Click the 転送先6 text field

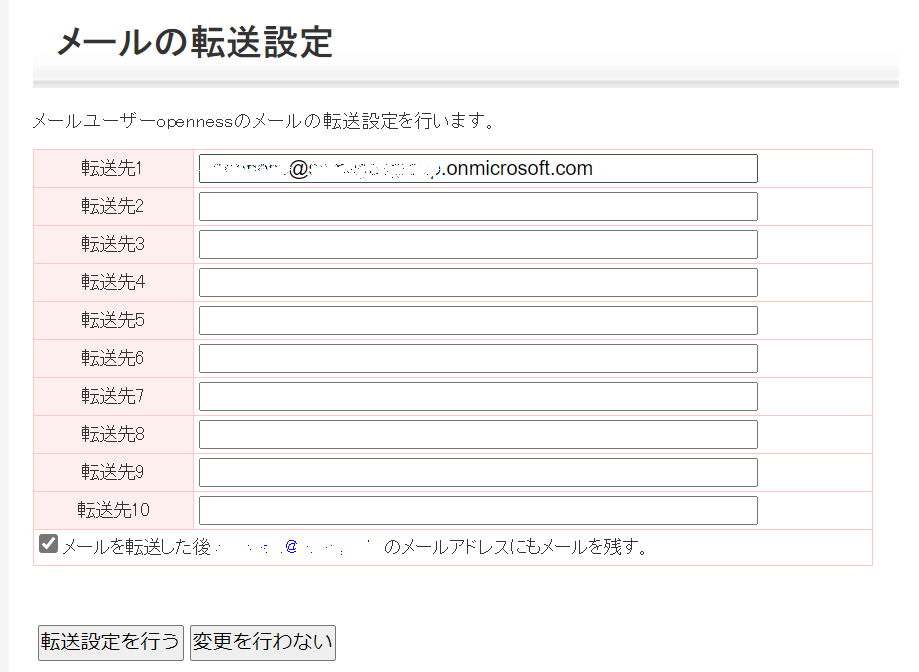click(478, 358)
